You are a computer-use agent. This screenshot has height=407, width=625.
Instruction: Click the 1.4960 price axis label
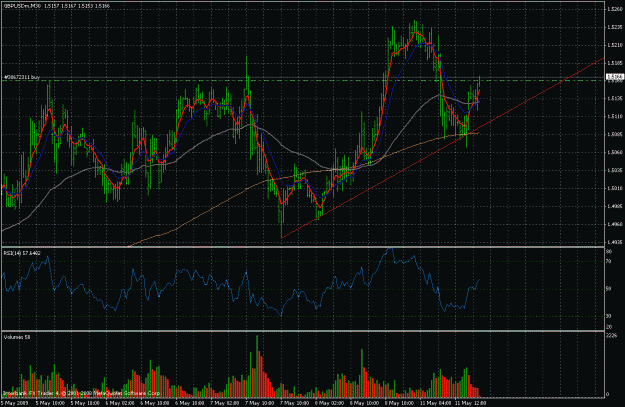[615, 224]
